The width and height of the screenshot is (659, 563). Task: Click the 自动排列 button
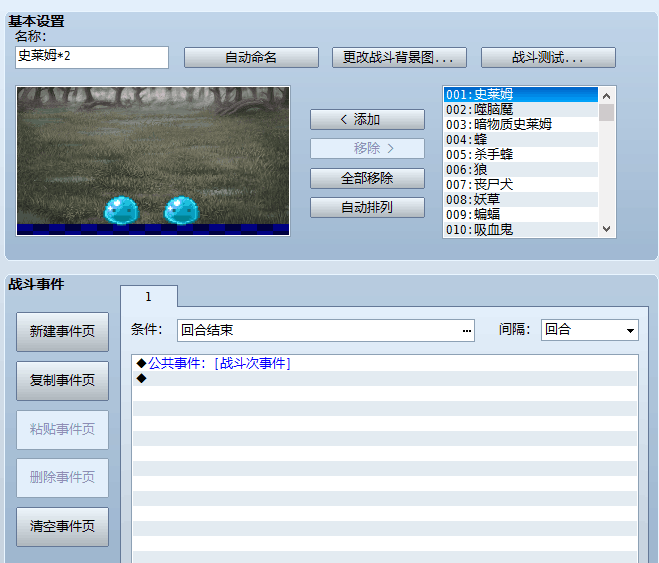point(367,207)
